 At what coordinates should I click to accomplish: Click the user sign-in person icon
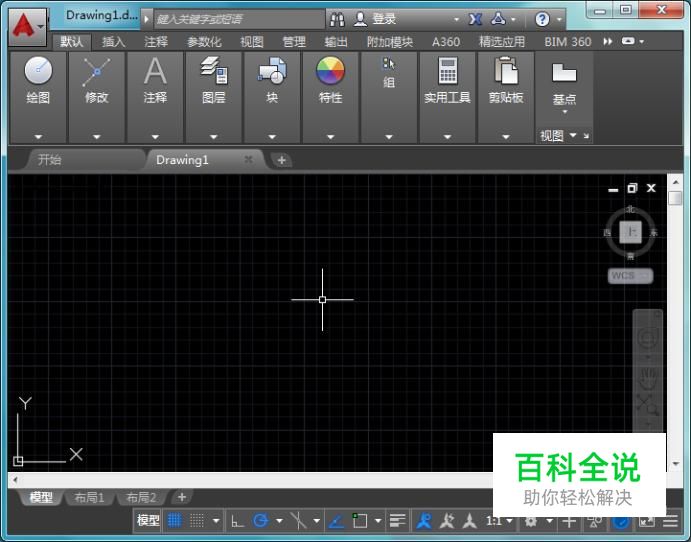tap(360, 19)
